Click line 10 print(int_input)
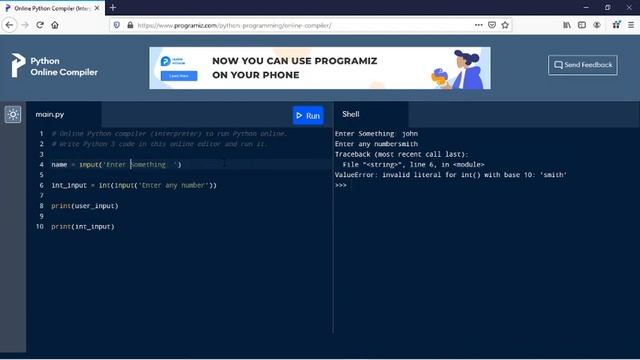 (83, 227)
